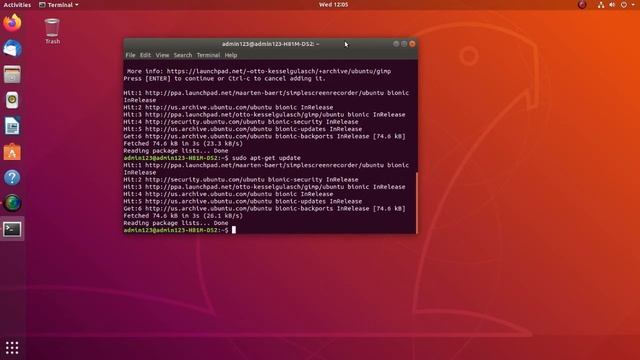The height and width of the screenshot is (360, 640).
Task: Click the red recording indicator in top bar
Action: coord(582,5)
